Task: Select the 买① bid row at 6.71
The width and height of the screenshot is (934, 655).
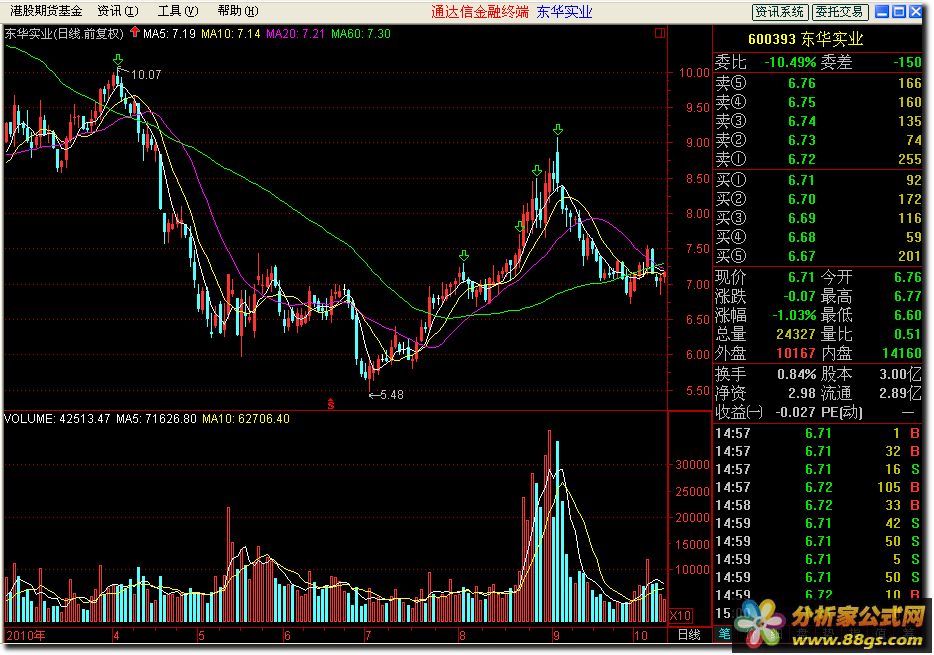Action: (818, 180)
